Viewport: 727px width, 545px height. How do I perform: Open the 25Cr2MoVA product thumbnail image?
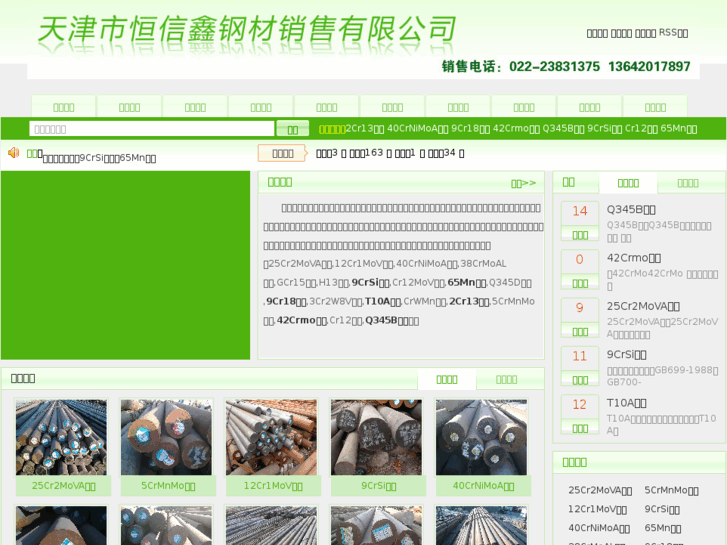pos(61,437)
